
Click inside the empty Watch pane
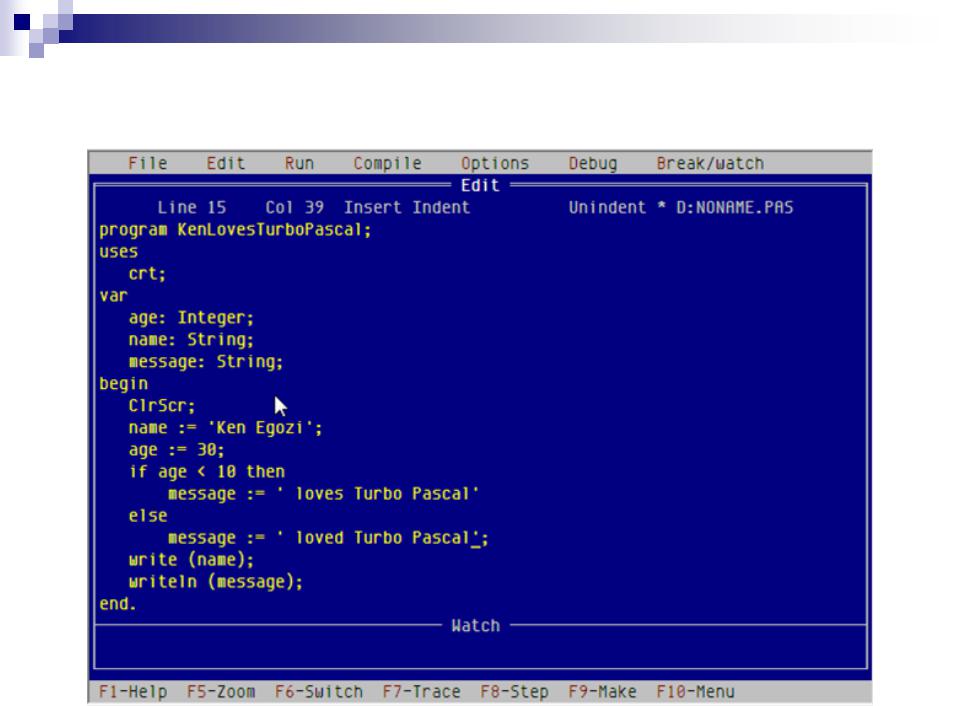(x=481, y=651)
